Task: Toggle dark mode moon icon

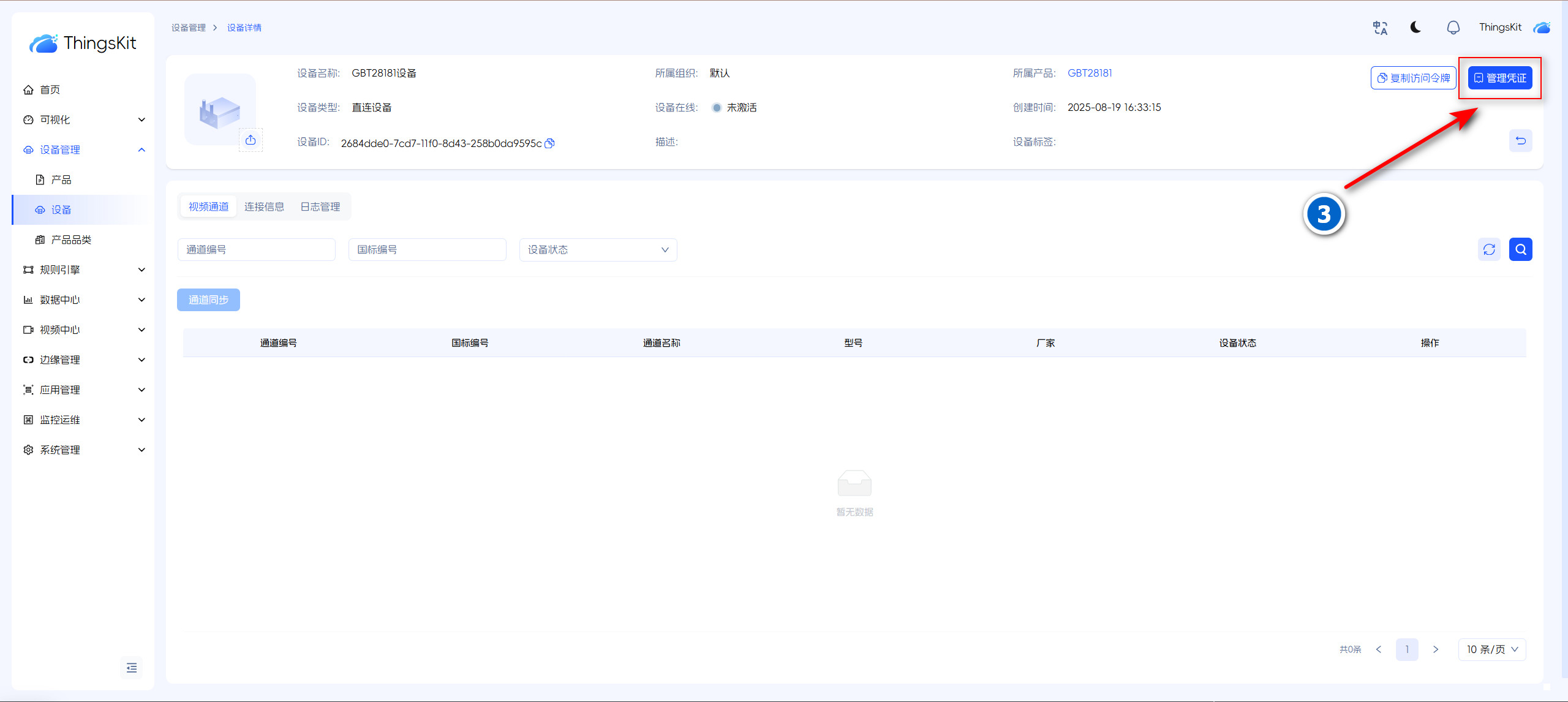Action: (1415, 28)
